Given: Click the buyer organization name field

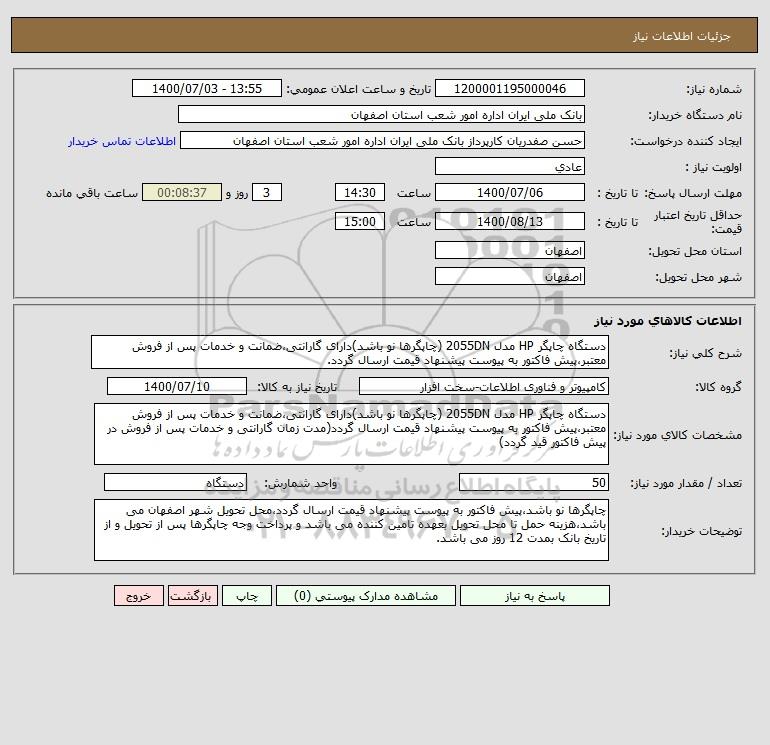Looking at the screenshot, I should [x=381, y=114].
